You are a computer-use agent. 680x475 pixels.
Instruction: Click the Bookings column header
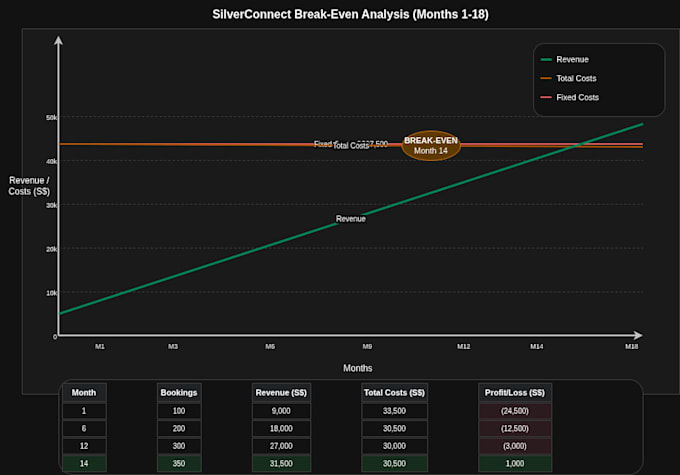click(x=179, y=393)
